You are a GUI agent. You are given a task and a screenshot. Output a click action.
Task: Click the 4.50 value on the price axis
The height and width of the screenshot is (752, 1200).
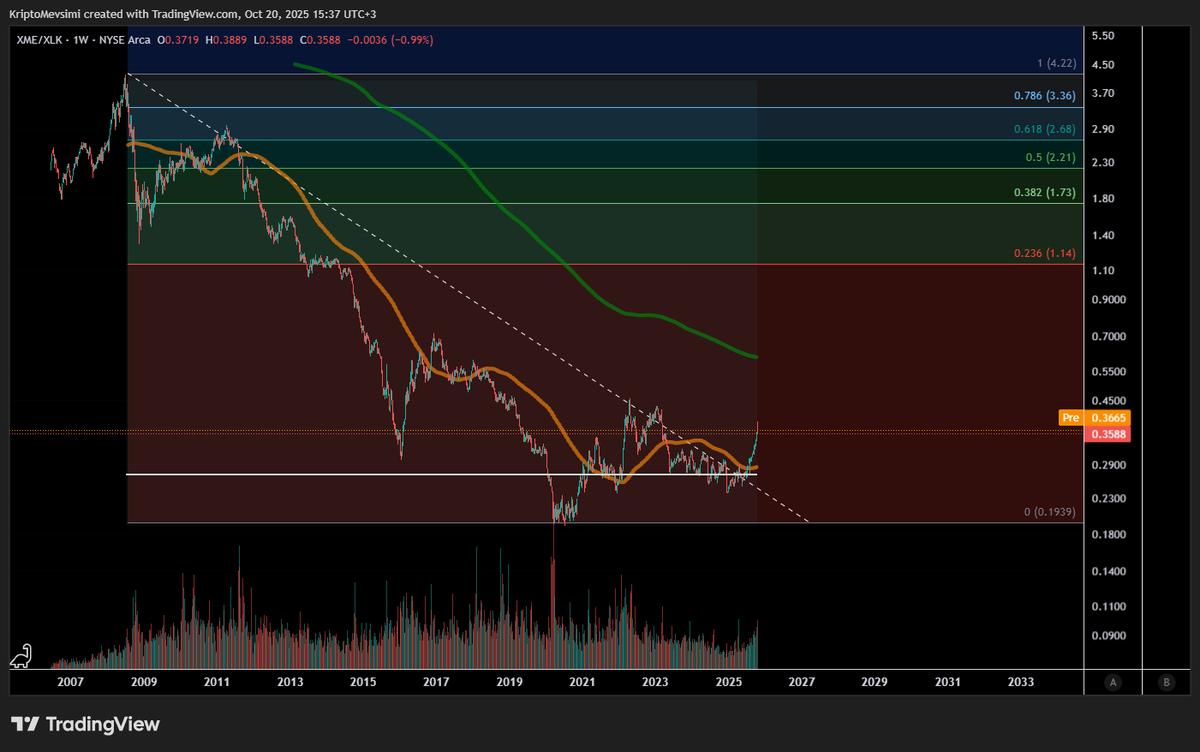[x=1103, y=65]
